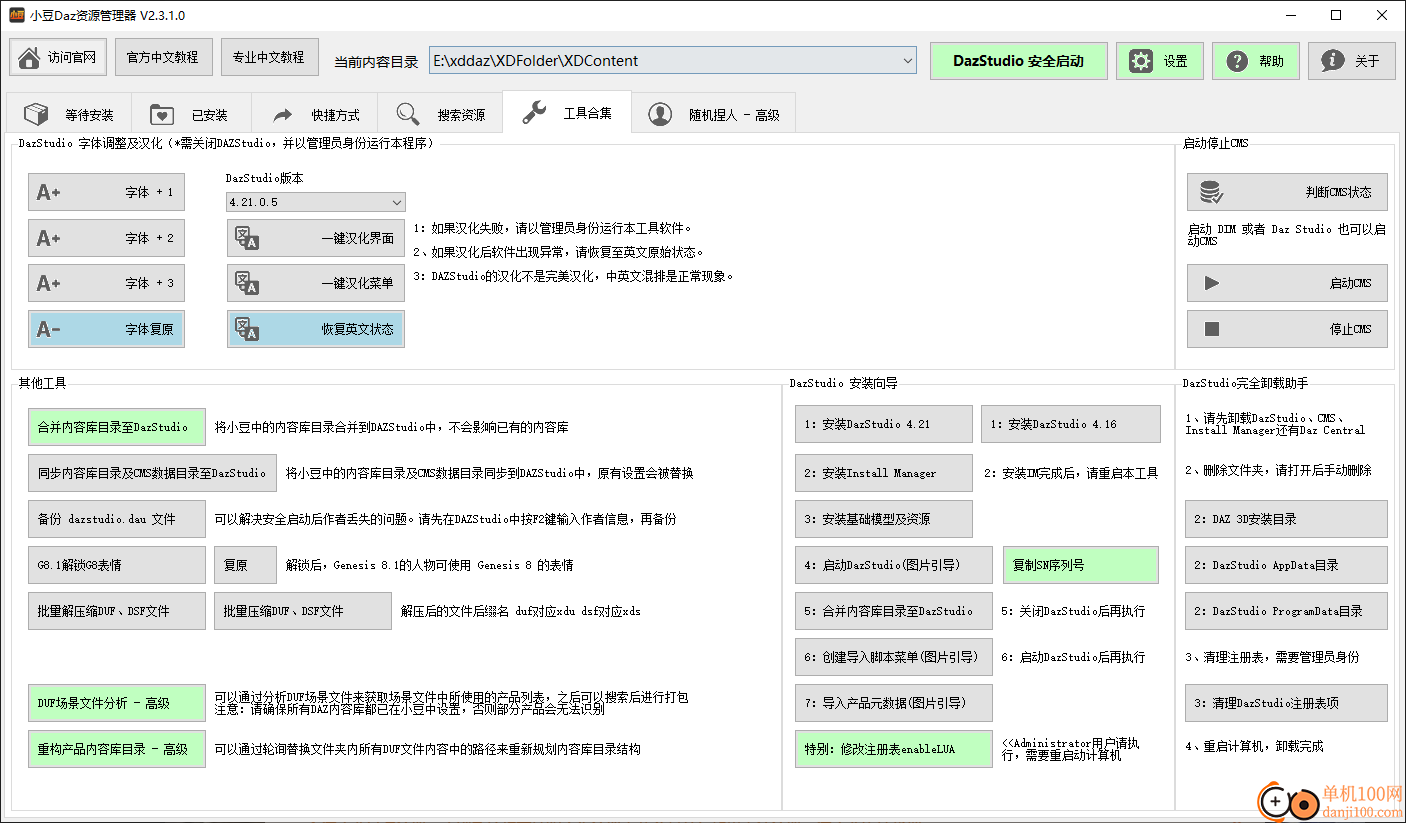Open the 快捷方式 tab
1406x823 pixels.
(314, 114)
